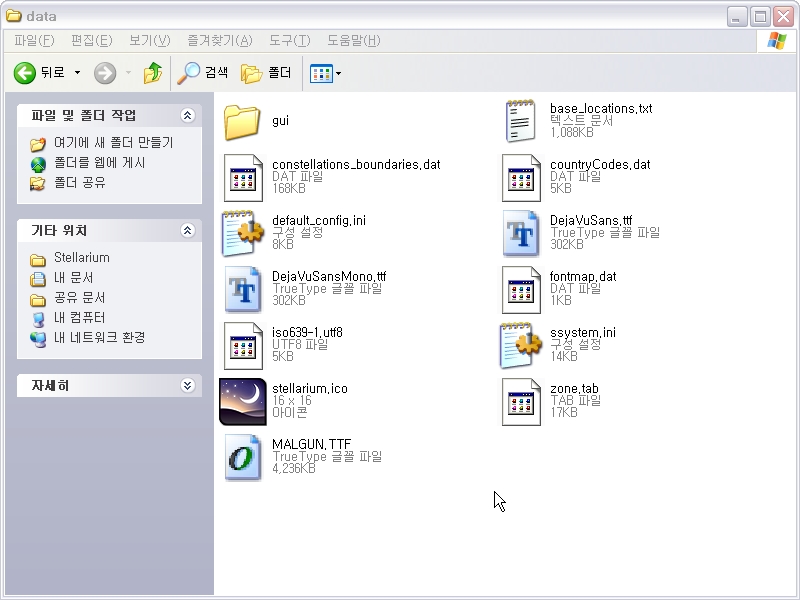The width and height of the screenshot is (800, 600).
Task: Select the iso639-1.utf8 file icon
Action: pos(243,346)
